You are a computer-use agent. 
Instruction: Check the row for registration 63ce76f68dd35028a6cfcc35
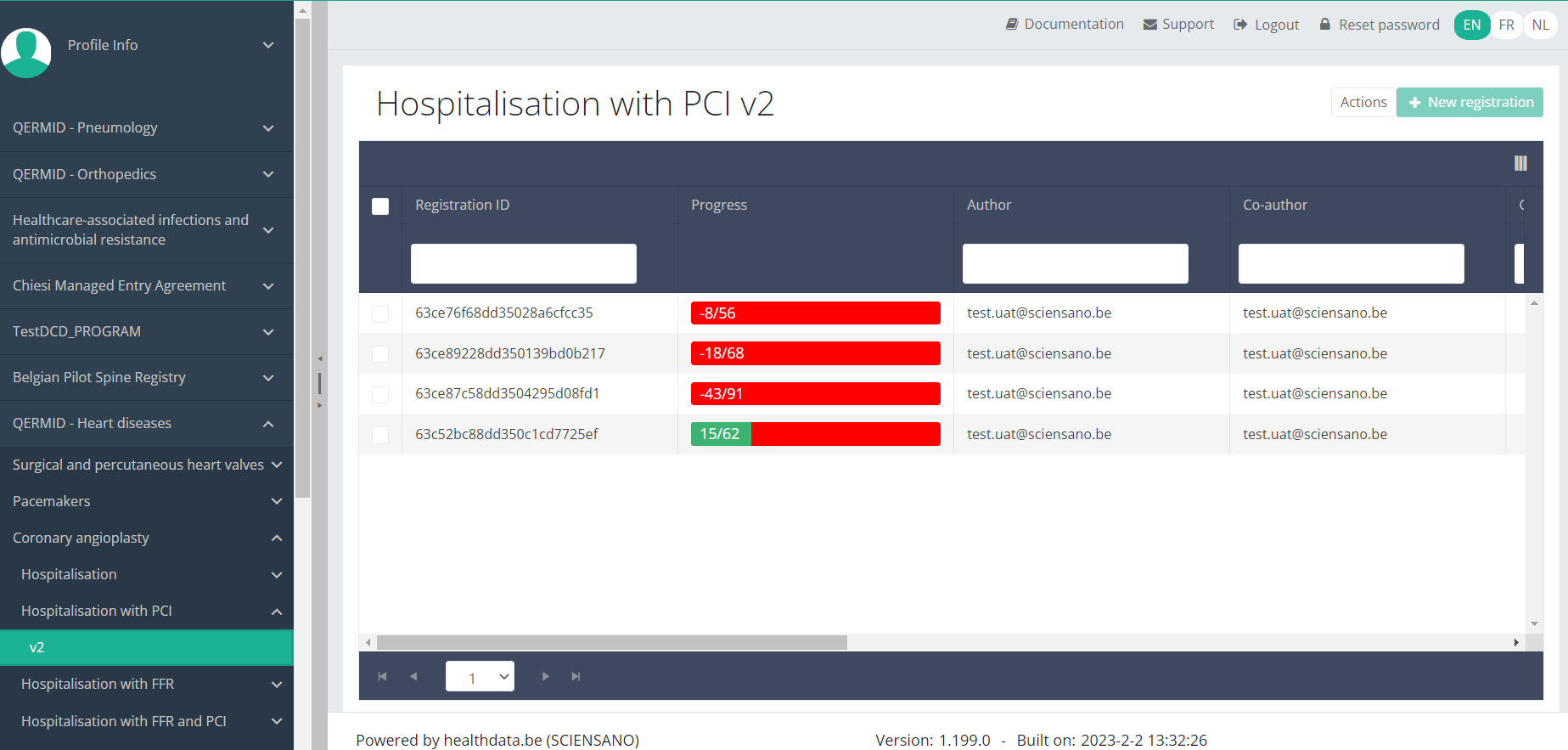[380, 314]
